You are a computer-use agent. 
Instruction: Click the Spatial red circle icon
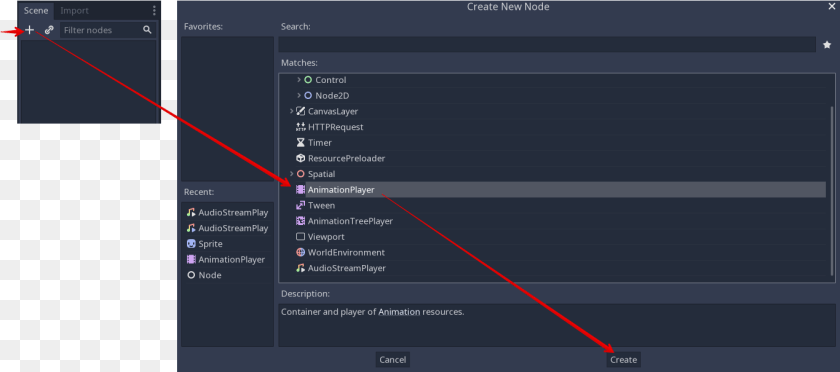pos(301,174)
